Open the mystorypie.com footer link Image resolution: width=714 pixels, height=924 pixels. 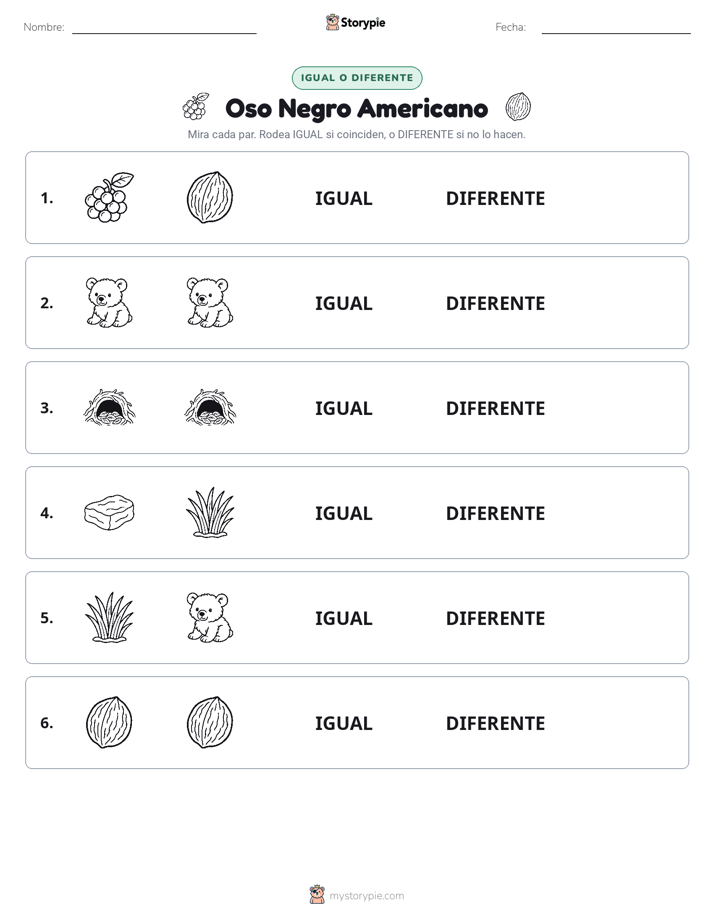click(357, 895)
